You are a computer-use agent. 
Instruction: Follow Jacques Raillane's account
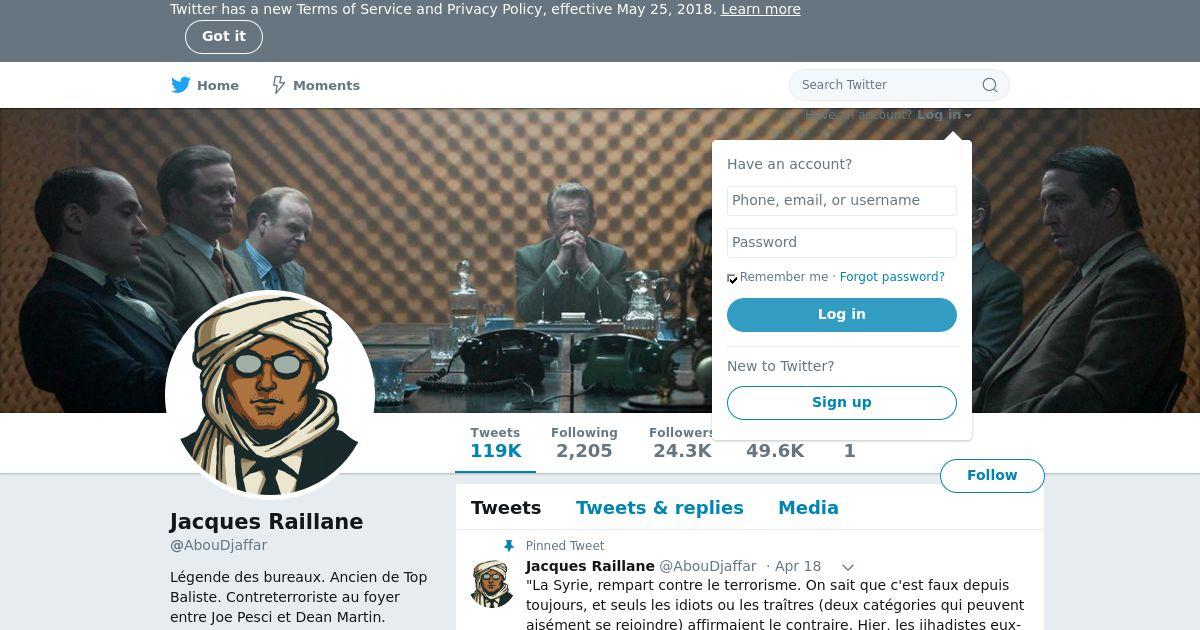(992, 475)
